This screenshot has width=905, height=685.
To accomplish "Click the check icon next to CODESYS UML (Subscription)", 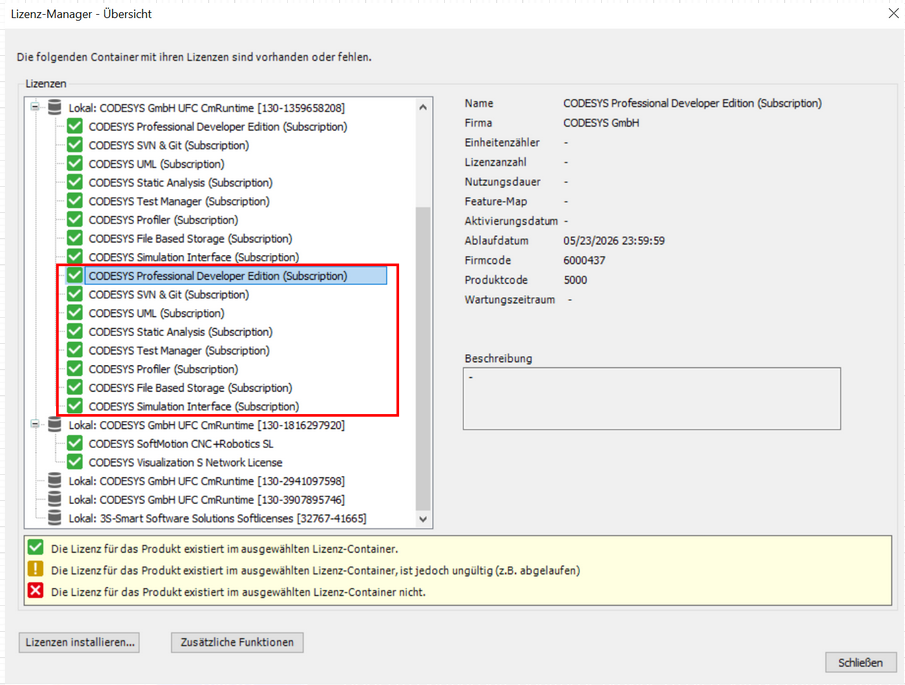I will (73, 162).
